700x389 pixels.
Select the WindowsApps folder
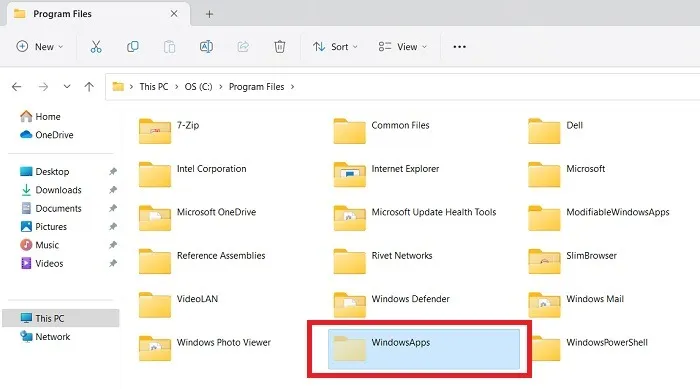[424, 349]
